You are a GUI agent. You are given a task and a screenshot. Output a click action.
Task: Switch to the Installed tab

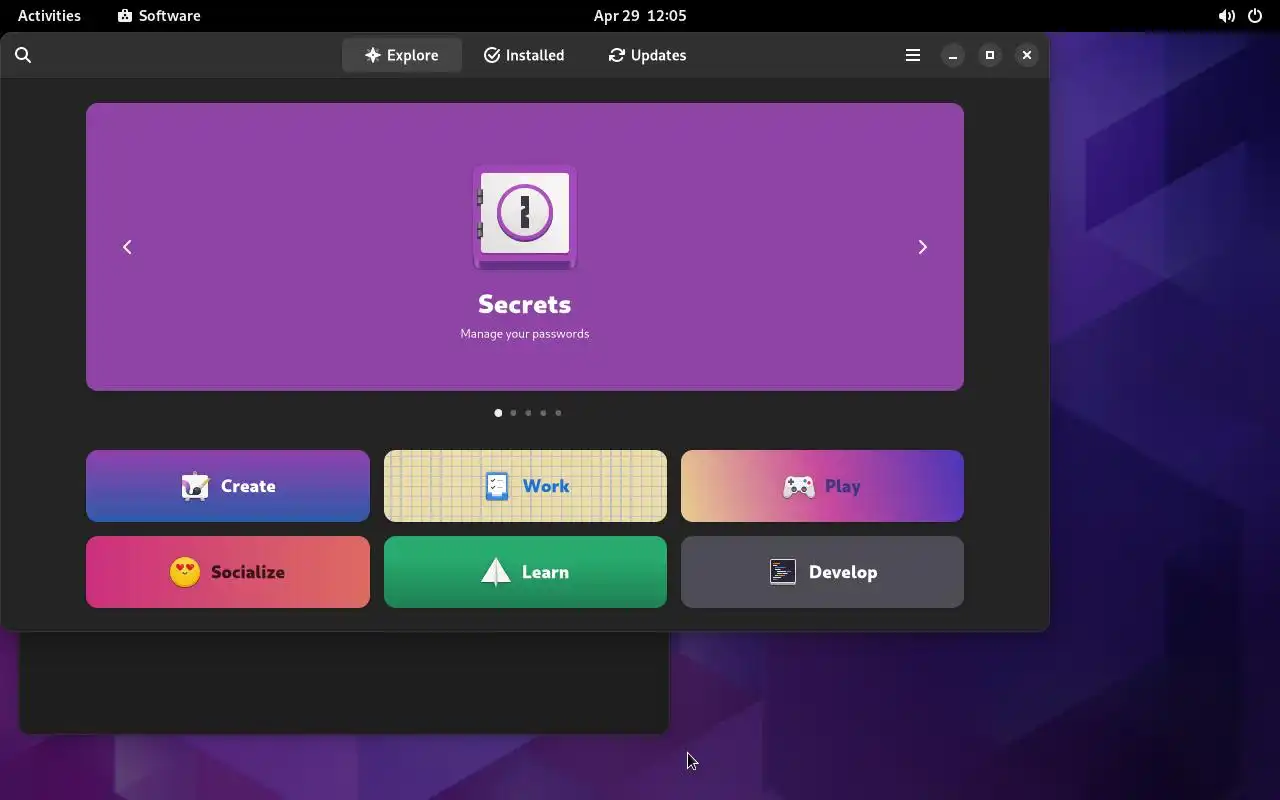click(x=524, y=55)
